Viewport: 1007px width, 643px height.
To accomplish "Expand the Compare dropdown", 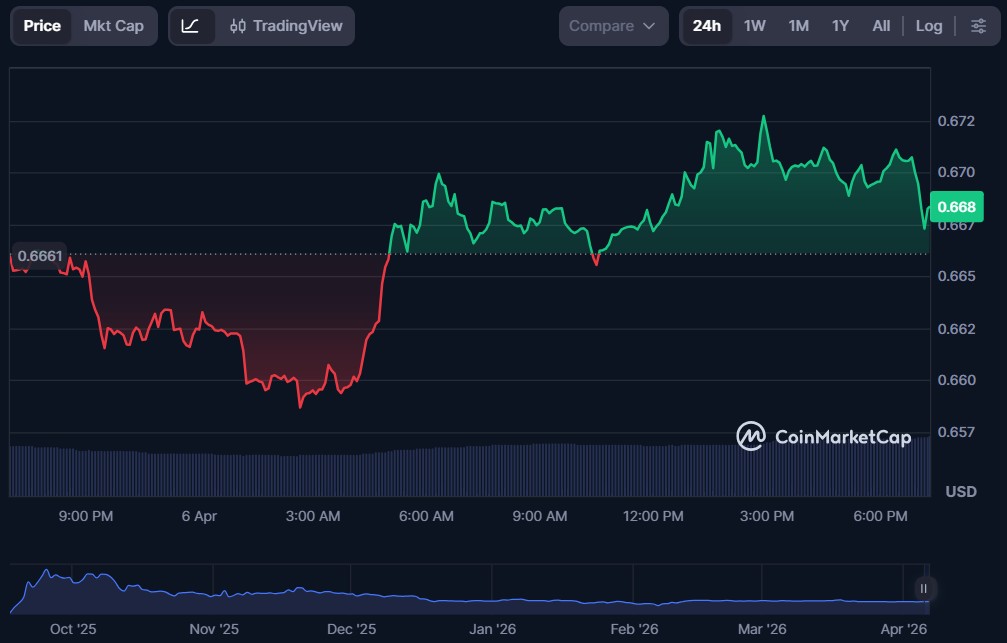I will click(613, 26).
